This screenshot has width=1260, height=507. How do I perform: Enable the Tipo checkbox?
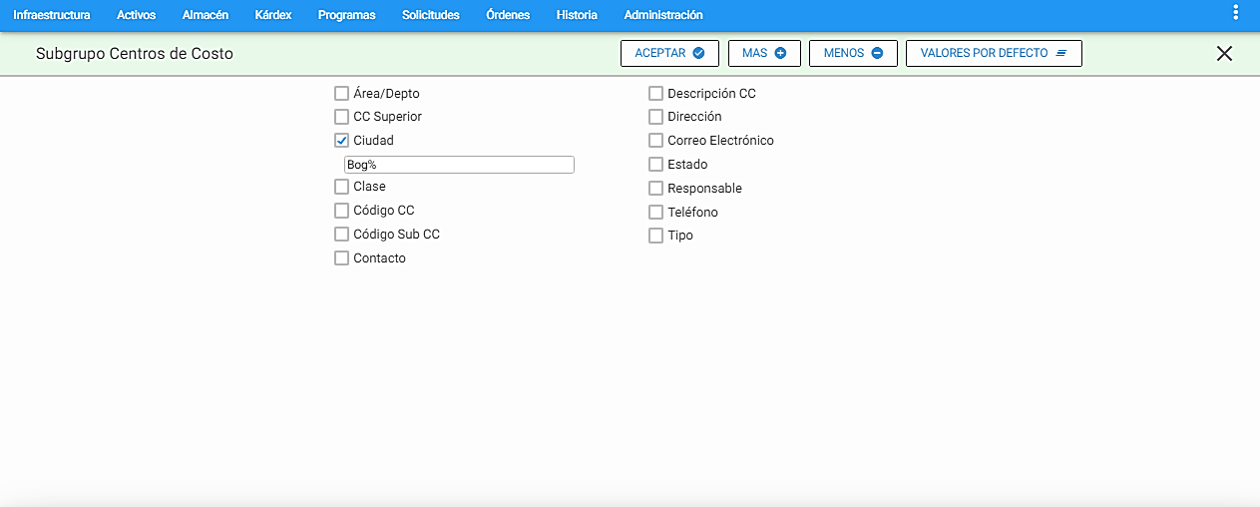[656, 236]
